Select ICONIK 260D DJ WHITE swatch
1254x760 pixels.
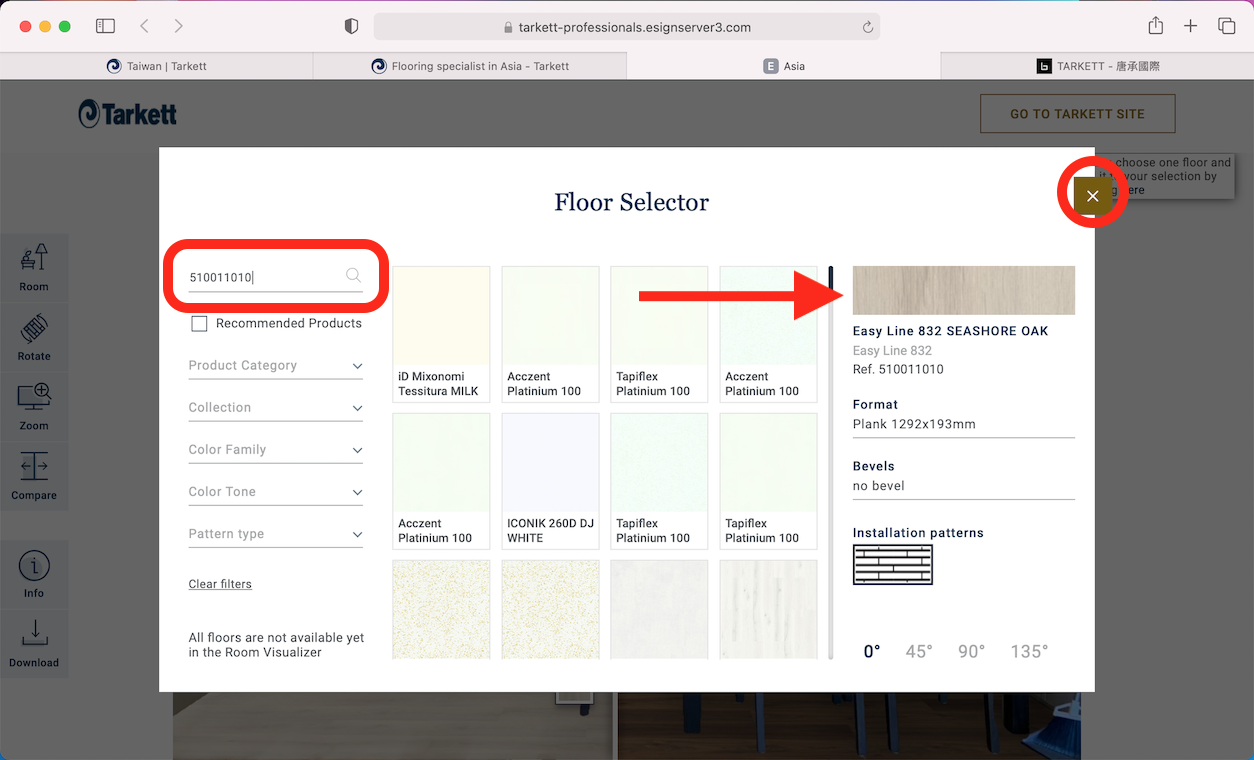(550, 481)
